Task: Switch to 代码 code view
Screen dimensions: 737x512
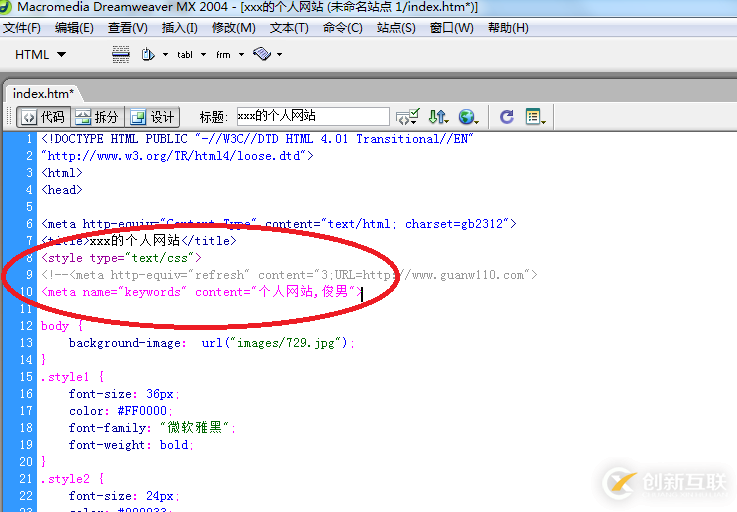Action: (x=44, y=117)
